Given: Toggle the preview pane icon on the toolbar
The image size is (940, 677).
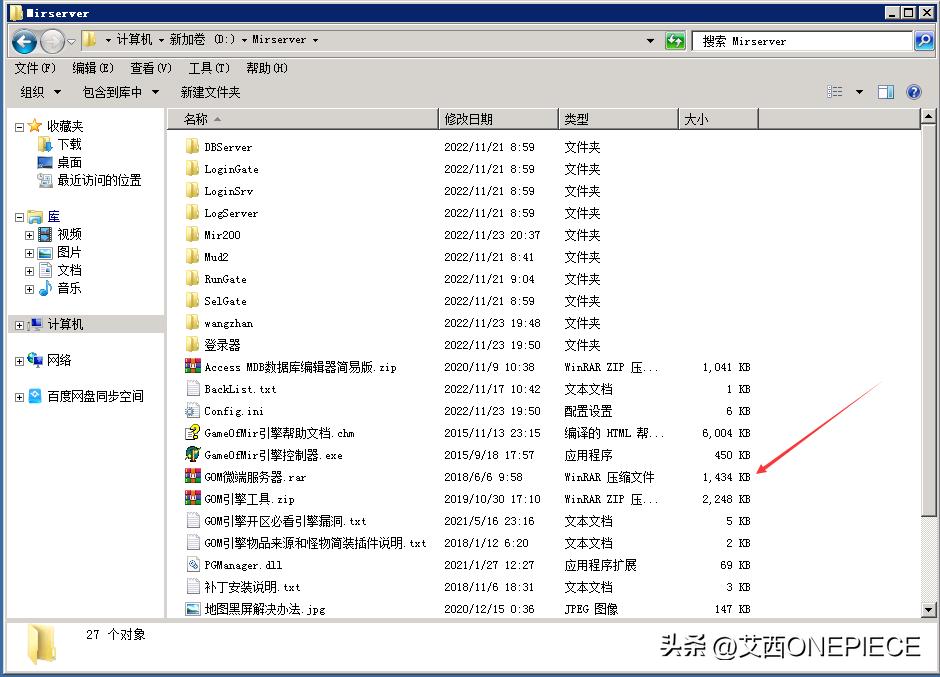Looking at the screenshot, I should 884,91.
